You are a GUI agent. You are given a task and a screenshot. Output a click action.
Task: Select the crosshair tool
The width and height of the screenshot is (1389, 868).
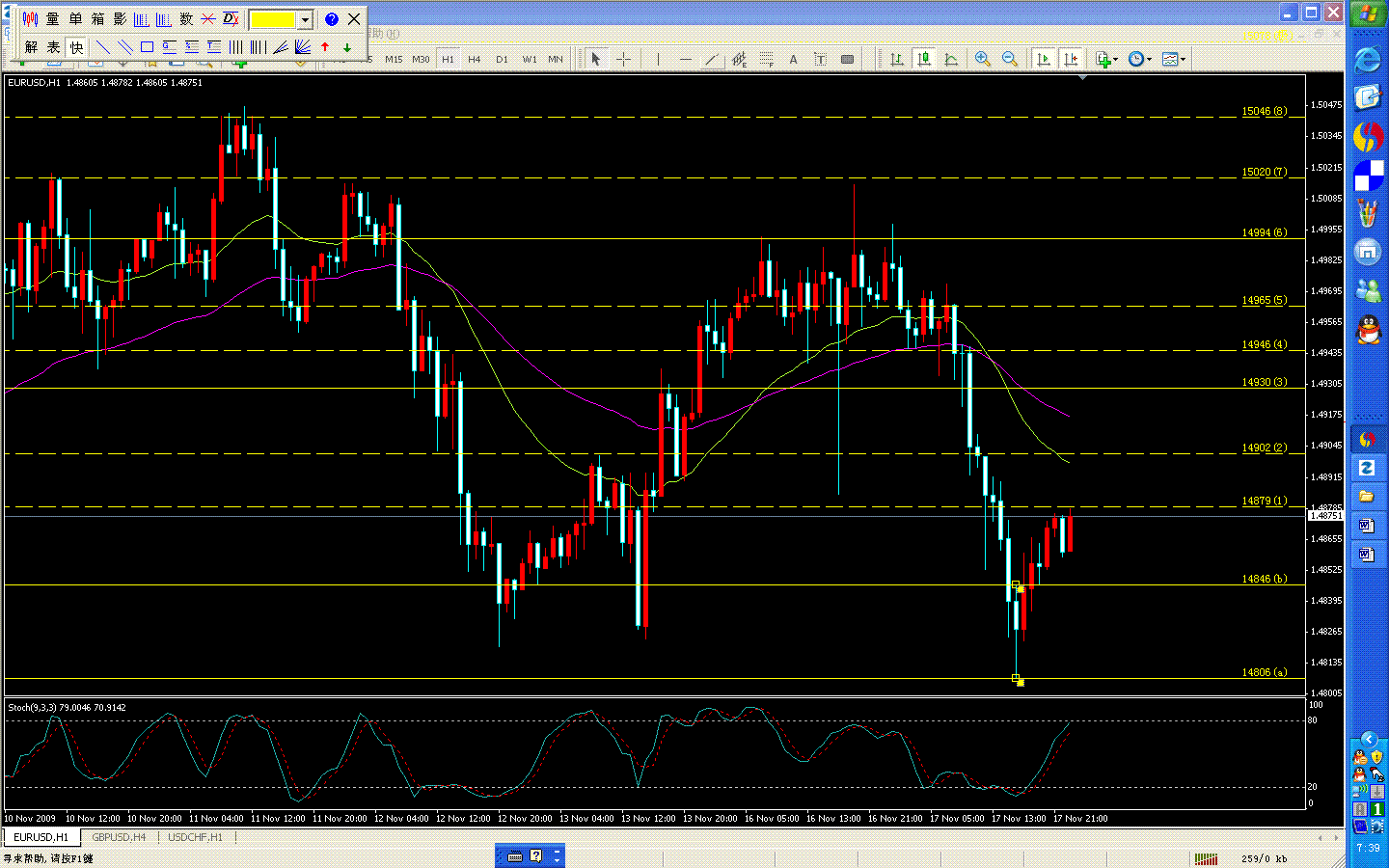623,59
